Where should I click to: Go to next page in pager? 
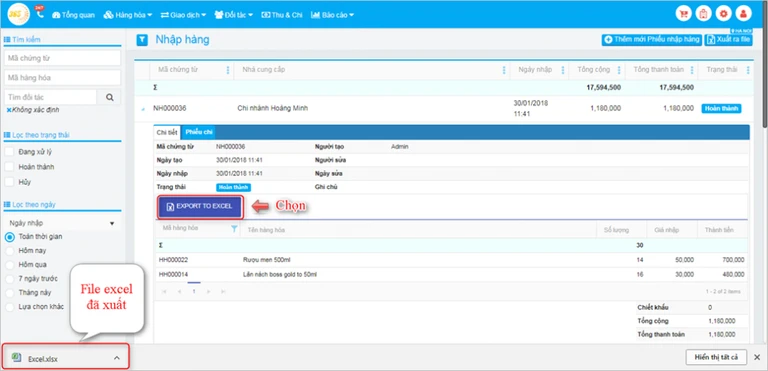[209, 292]
